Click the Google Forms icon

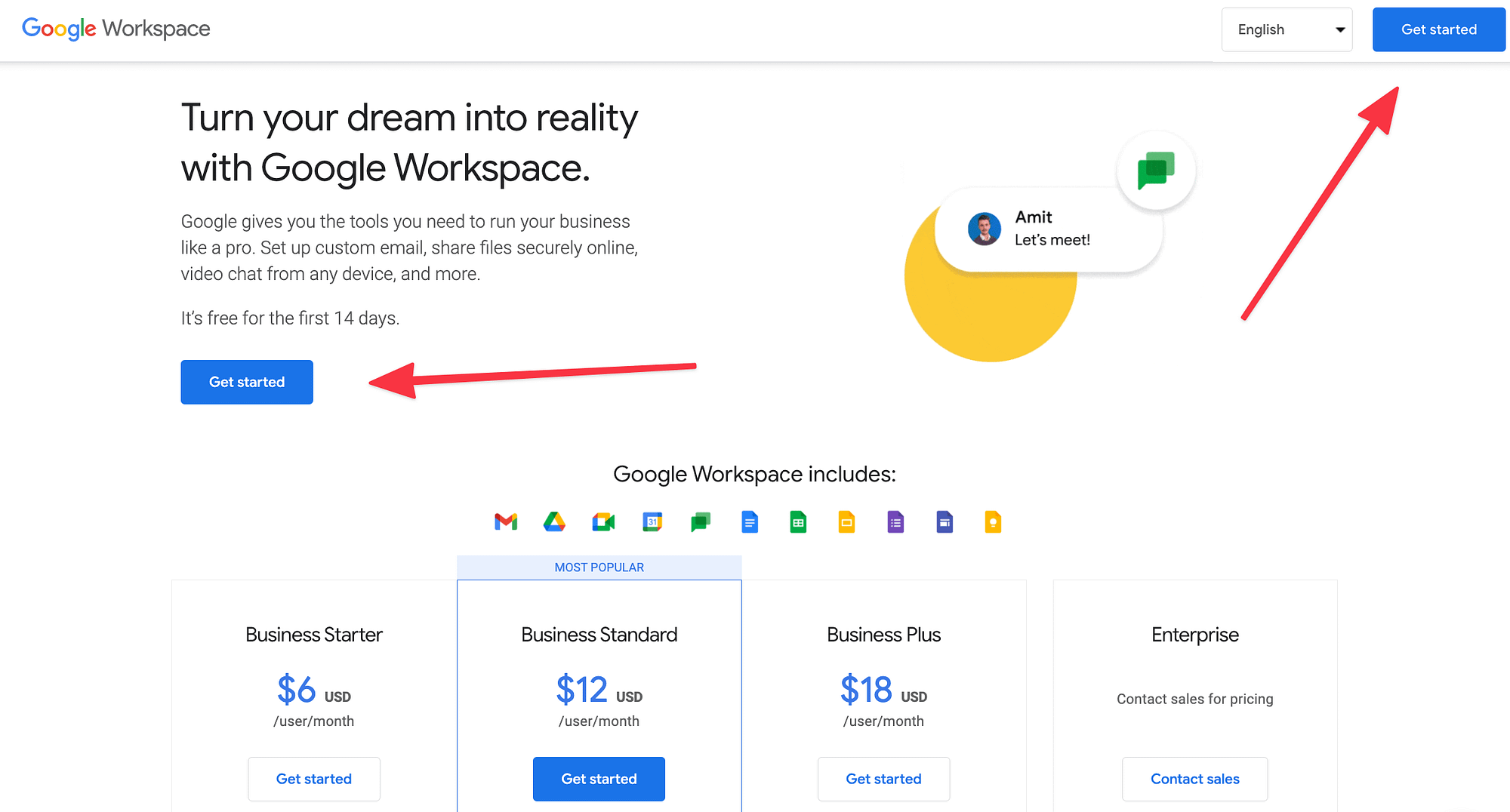pyautogui.click(x=895, y=521)
